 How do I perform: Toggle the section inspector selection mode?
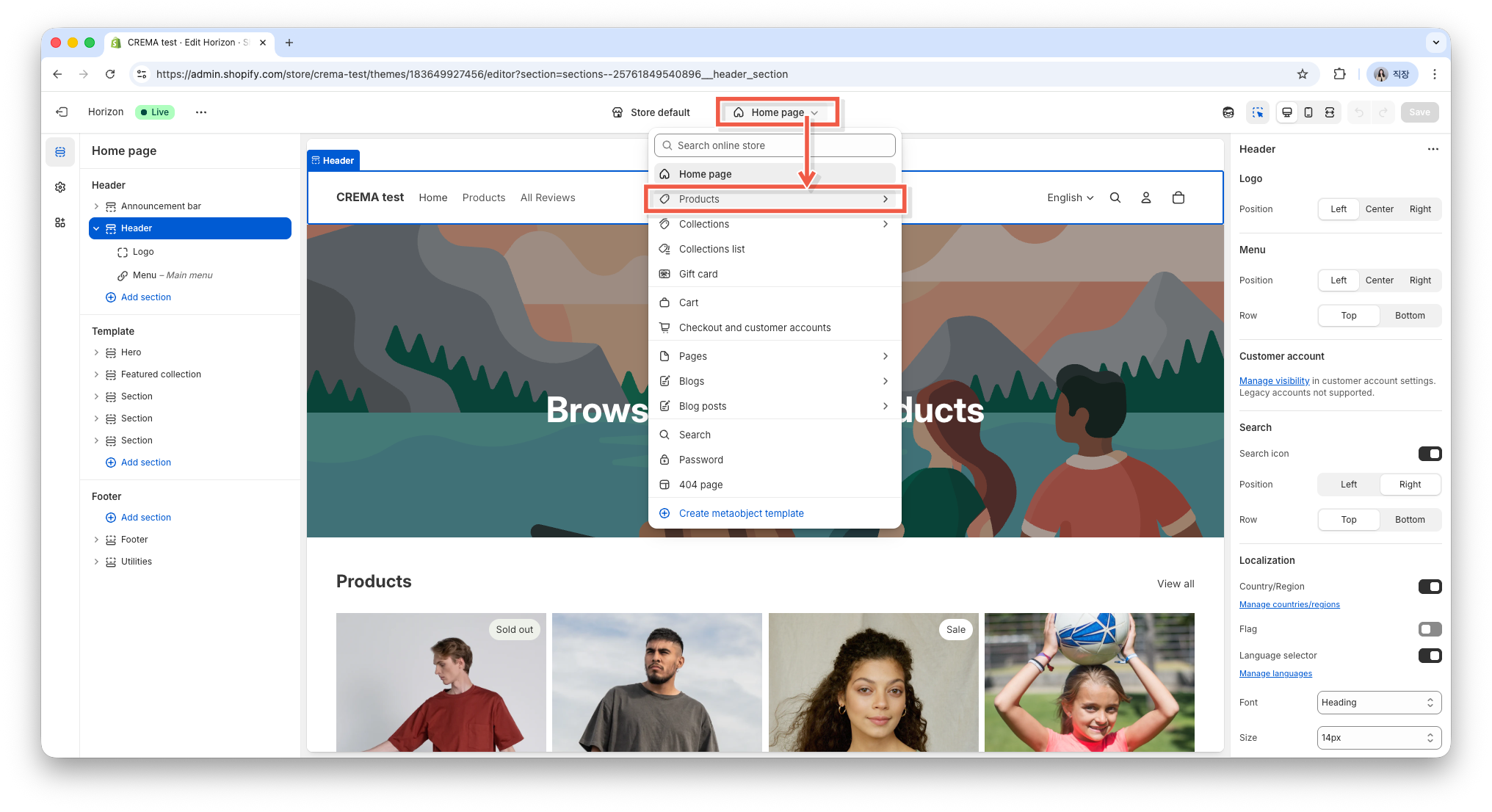tap(1258, 112)
